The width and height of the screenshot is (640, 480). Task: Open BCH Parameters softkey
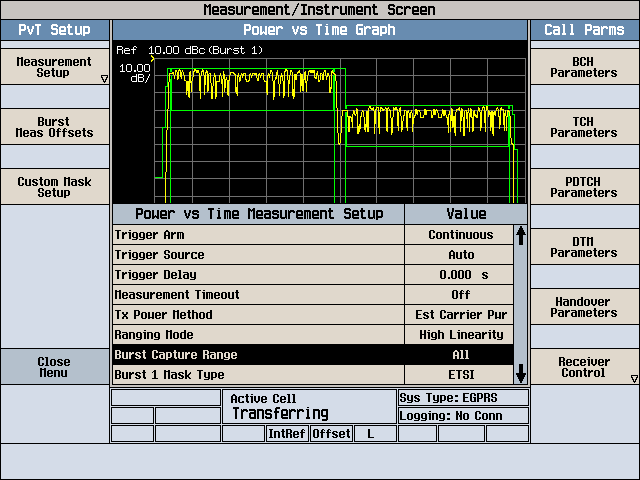[585, 67]
